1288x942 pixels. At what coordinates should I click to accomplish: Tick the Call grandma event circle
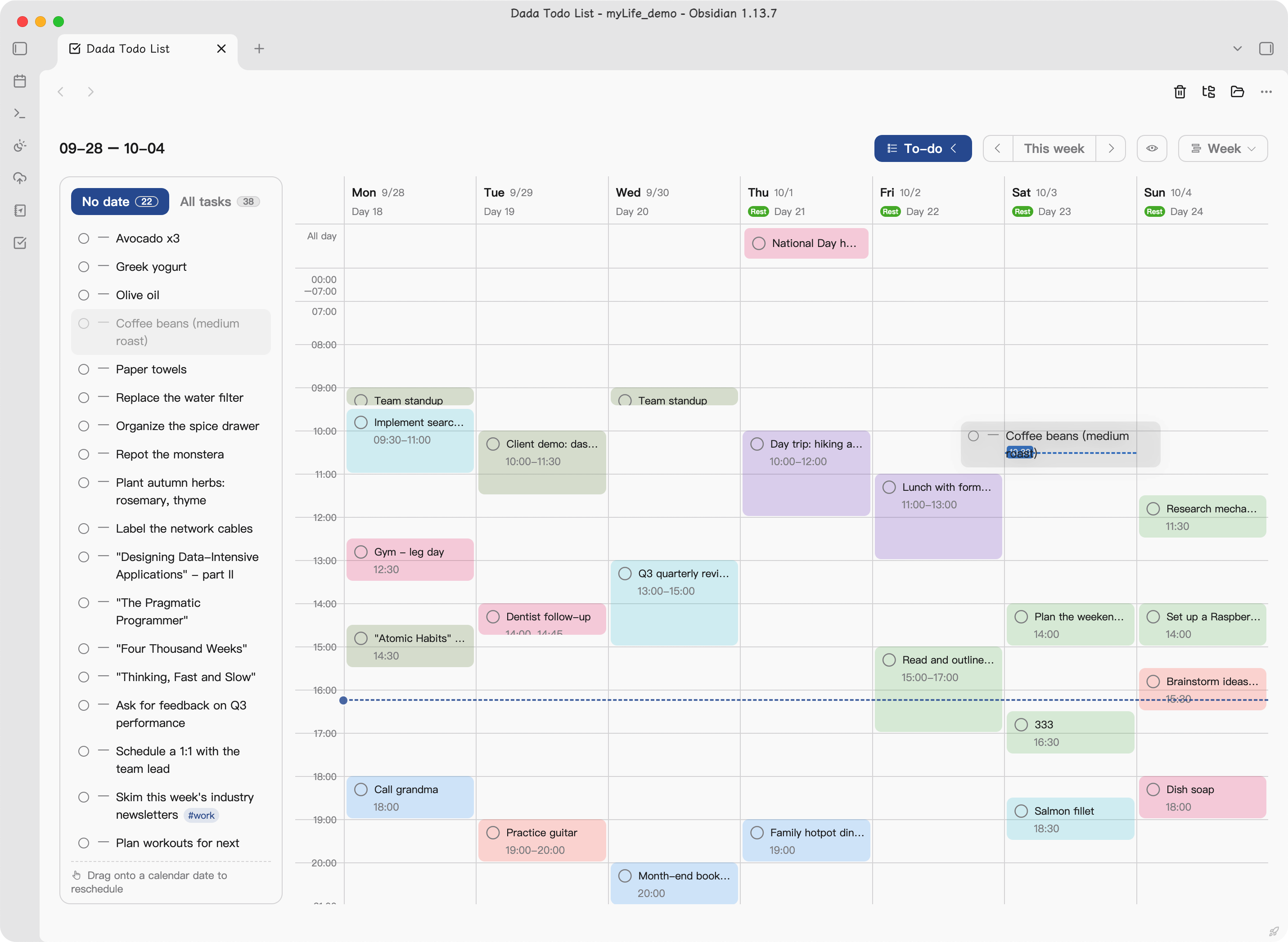361,790
